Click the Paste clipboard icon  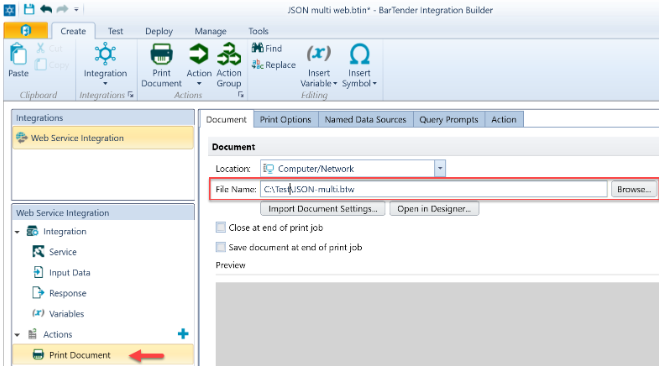click(x=18, y=55)
